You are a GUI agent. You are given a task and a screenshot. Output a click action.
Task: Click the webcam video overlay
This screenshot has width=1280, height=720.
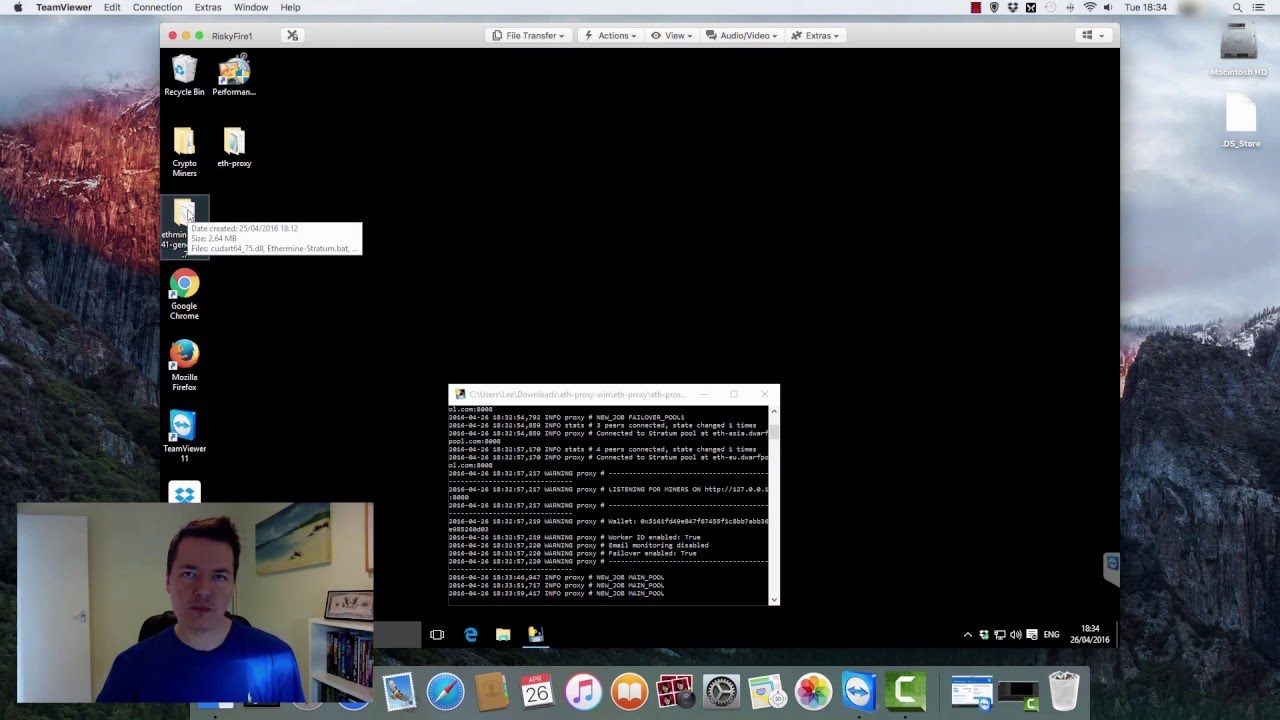(195, 604)
